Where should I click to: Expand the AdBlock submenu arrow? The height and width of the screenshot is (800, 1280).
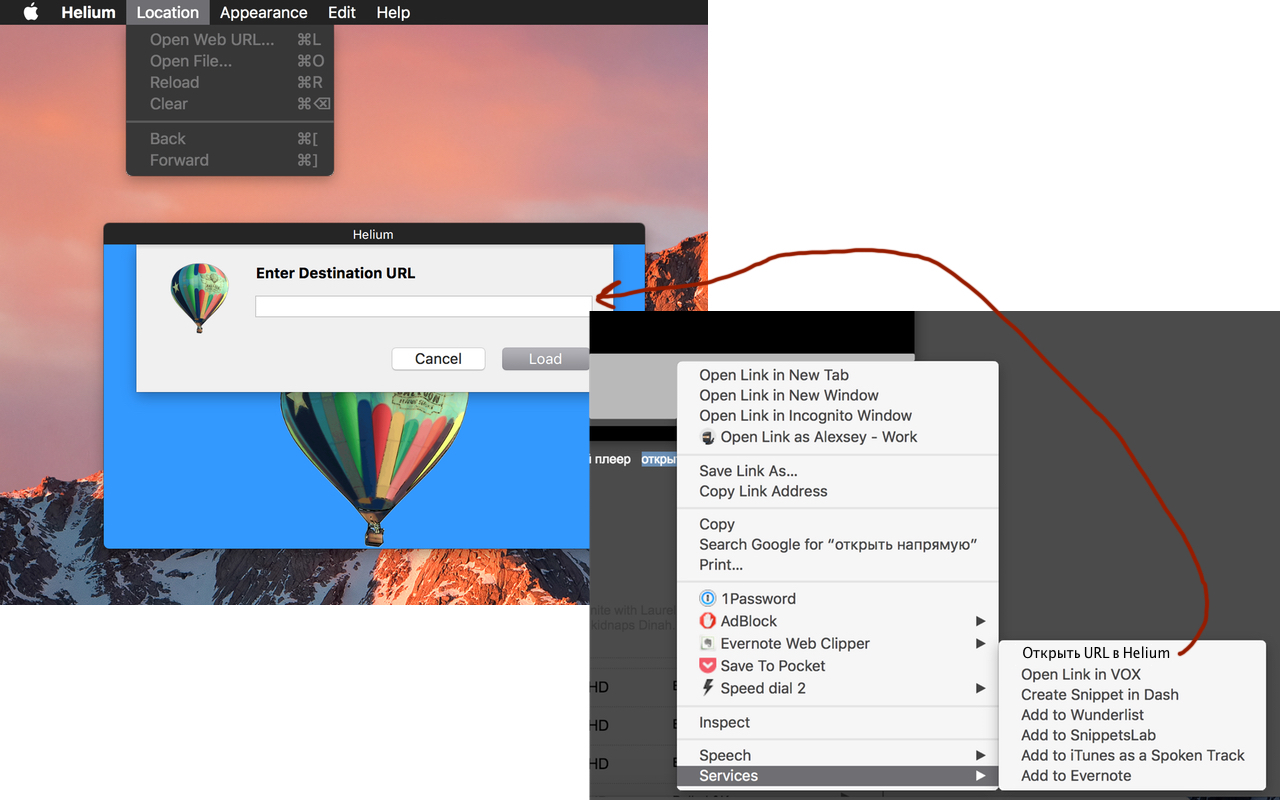(981, 621)
